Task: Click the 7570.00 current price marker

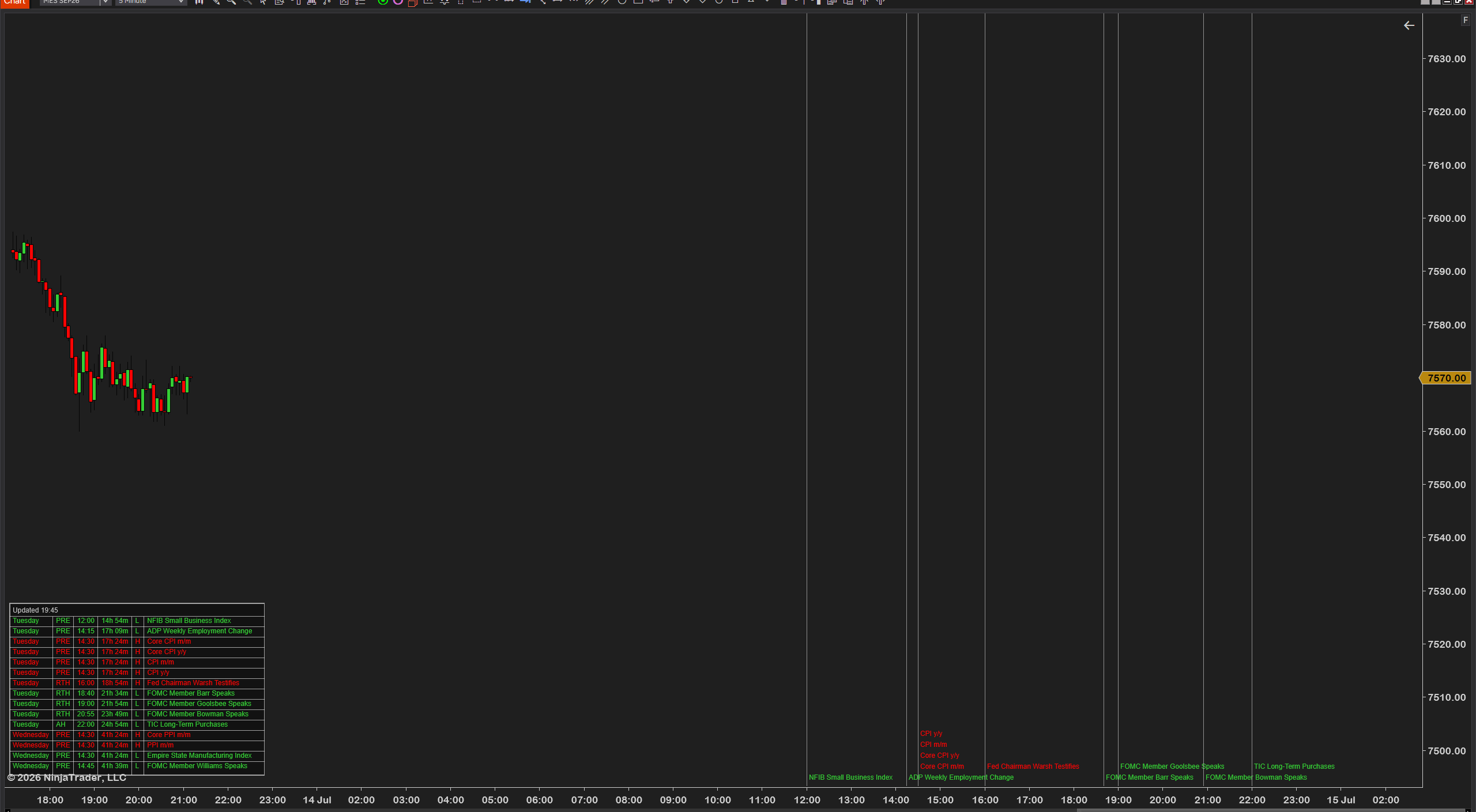Action: [x=1446, y=378]
